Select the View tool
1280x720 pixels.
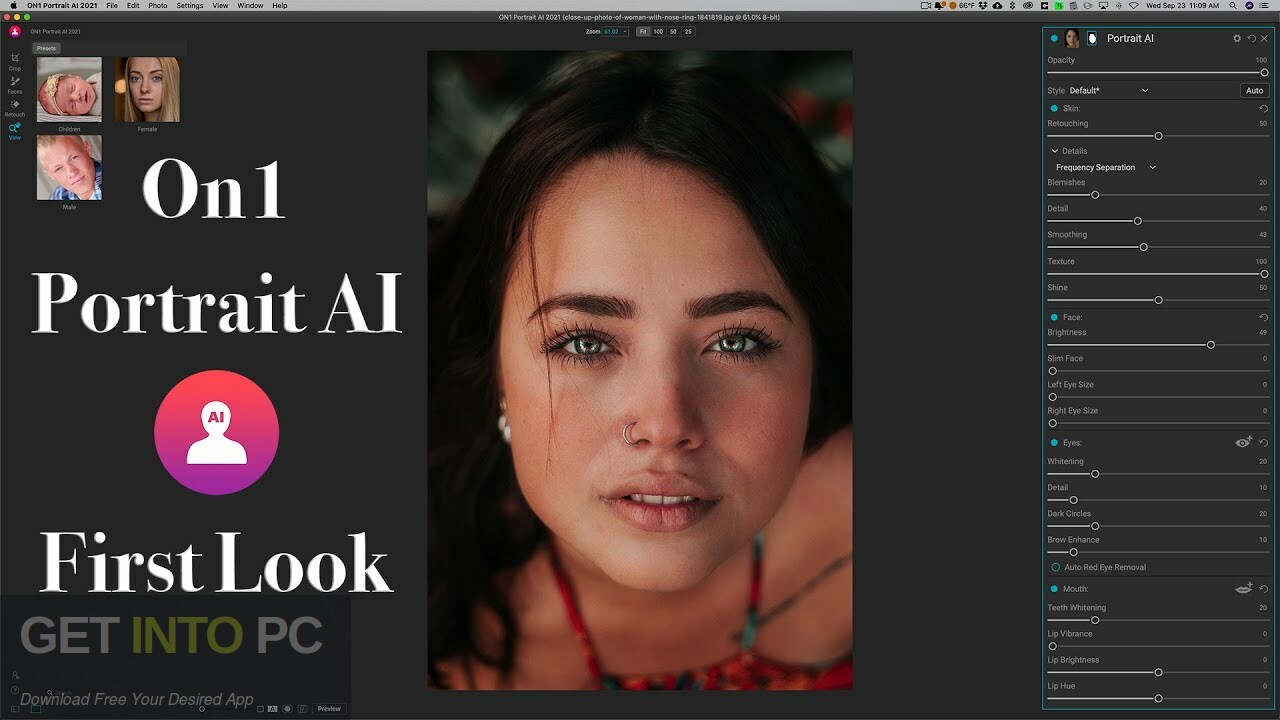coord(15,130)
